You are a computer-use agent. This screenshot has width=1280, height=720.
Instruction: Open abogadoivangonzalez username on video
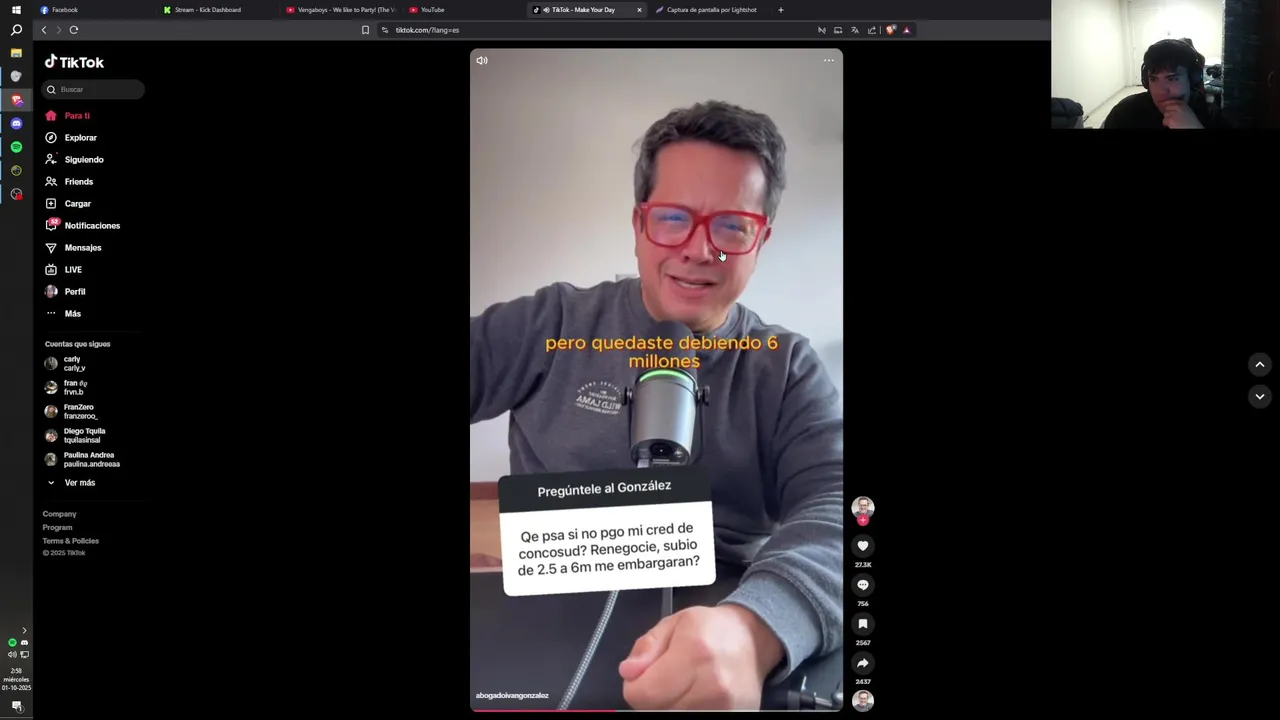click(x=512, y=696)
